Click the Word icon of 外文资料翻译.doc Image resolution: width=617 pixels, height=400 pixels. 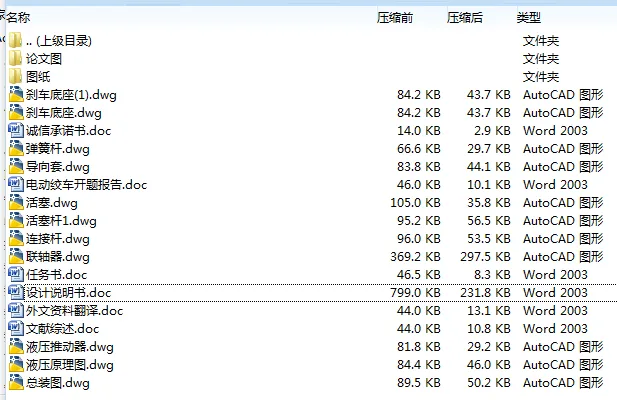16,311
